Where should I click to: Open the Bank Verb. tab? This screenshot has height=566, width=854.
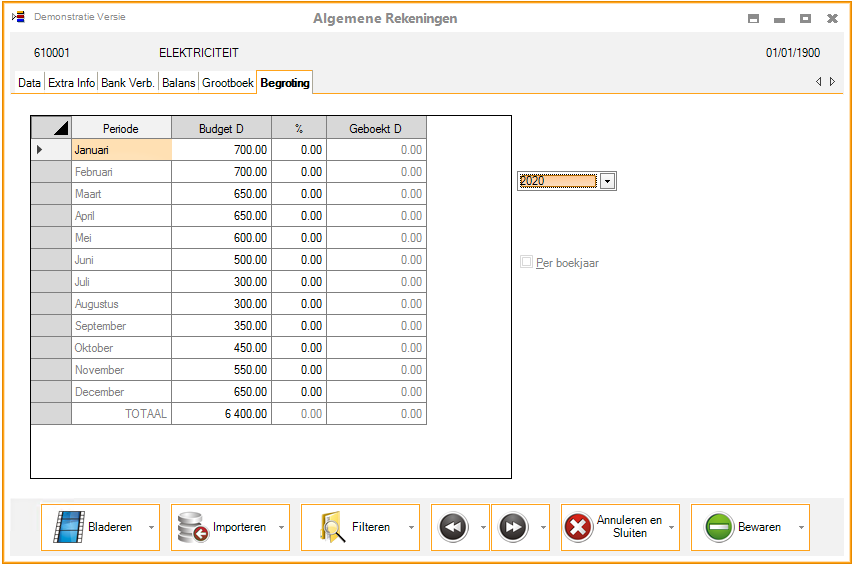[x=127, y=83]
